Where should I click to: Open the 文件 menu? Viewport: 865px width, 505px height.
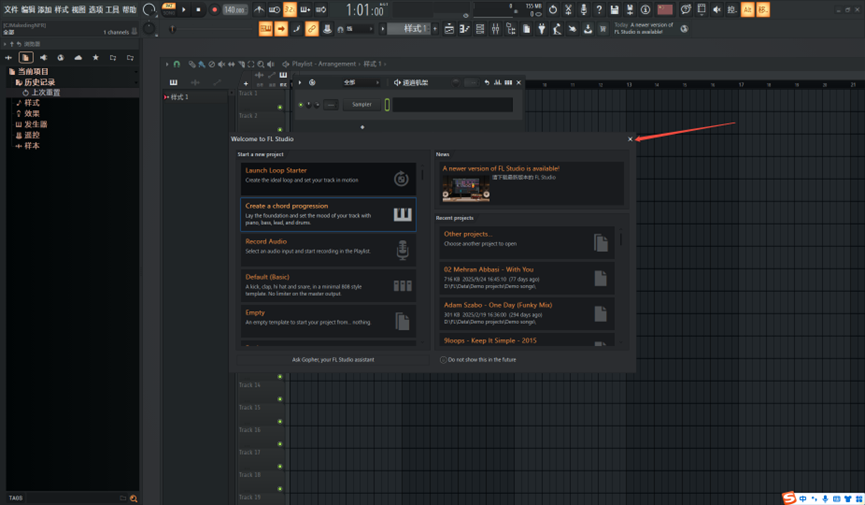click(x=10, y=9)
